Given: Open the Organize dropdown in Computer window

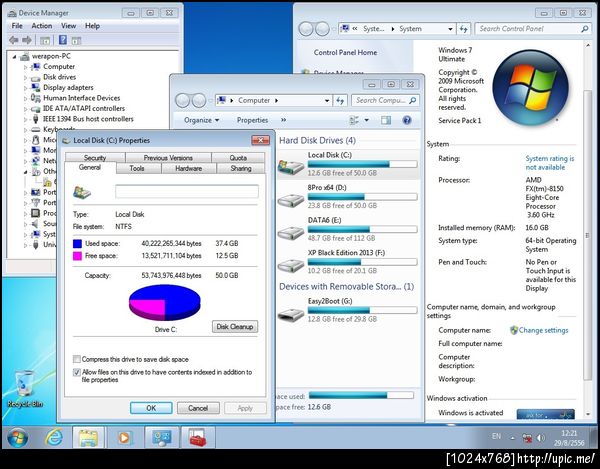Looking at the screenshot, I should coord(201,120).
